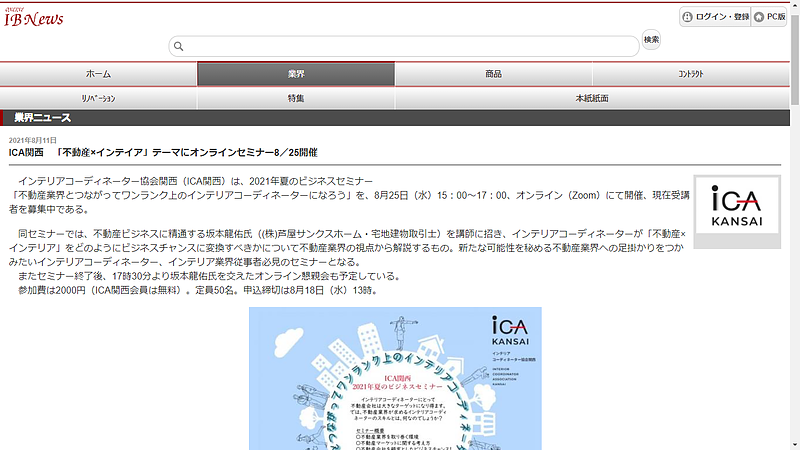Switch to the コントラクト tab
Image resolution: width=800 pixels, height=450 pixels.
click(690, 74)
